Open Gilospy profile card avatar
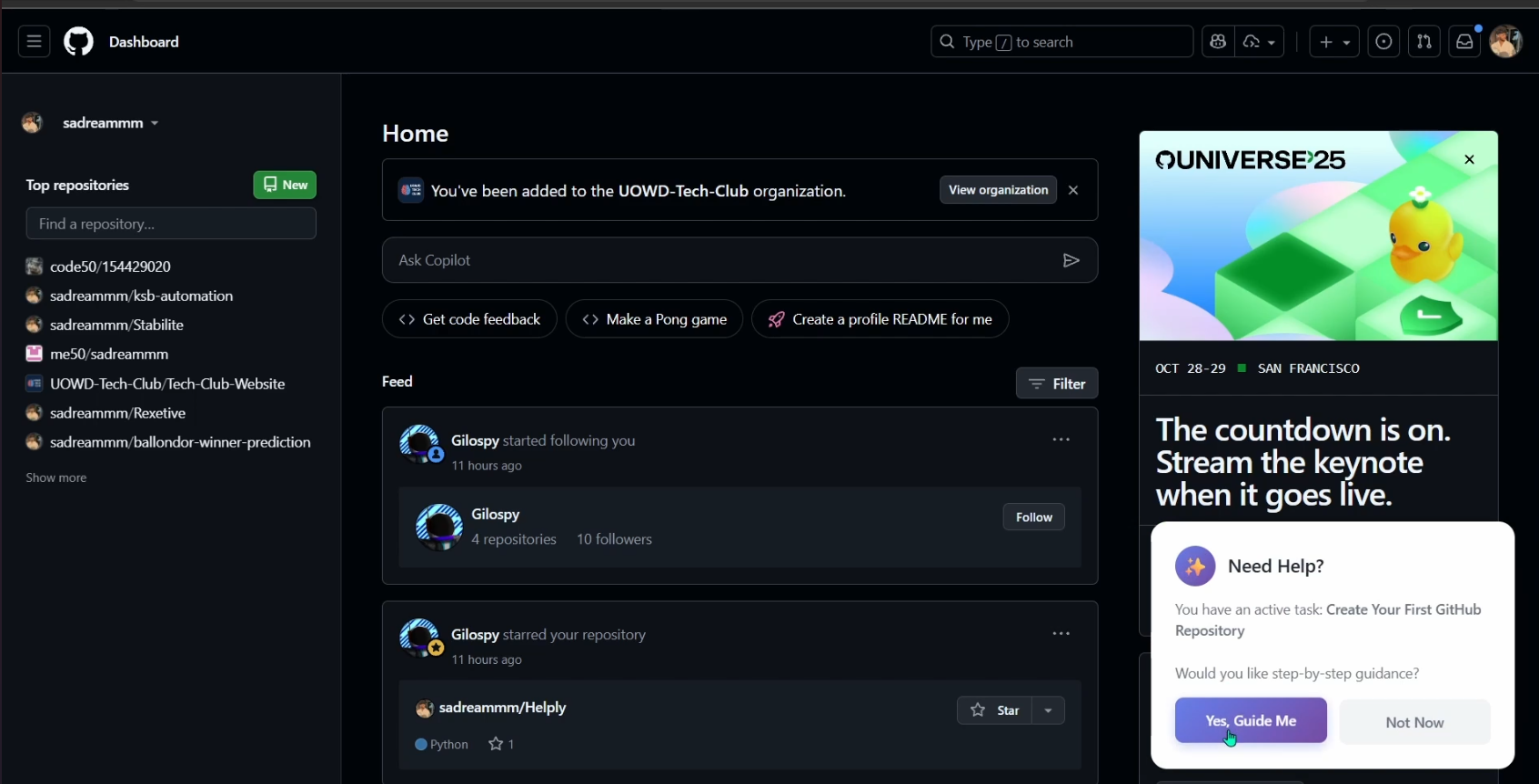 click(438, 527)
